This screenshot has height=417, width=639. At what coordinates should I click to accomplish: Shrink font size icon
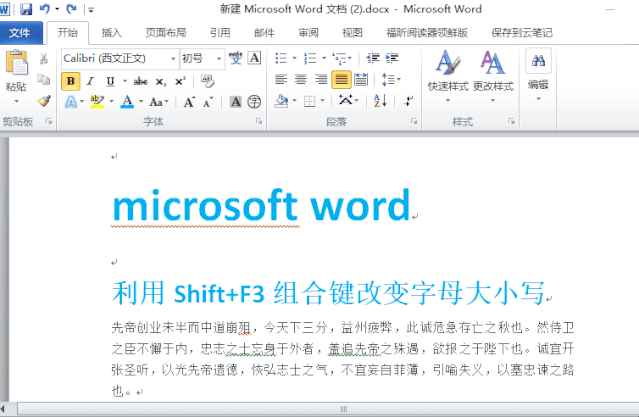(x=208, y=102)
